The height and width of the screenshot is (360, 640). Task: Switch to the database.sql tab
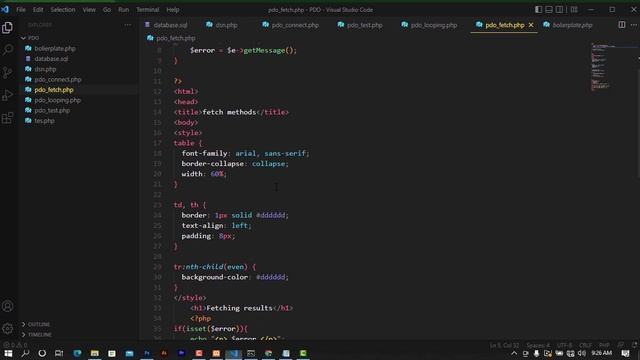171,25
